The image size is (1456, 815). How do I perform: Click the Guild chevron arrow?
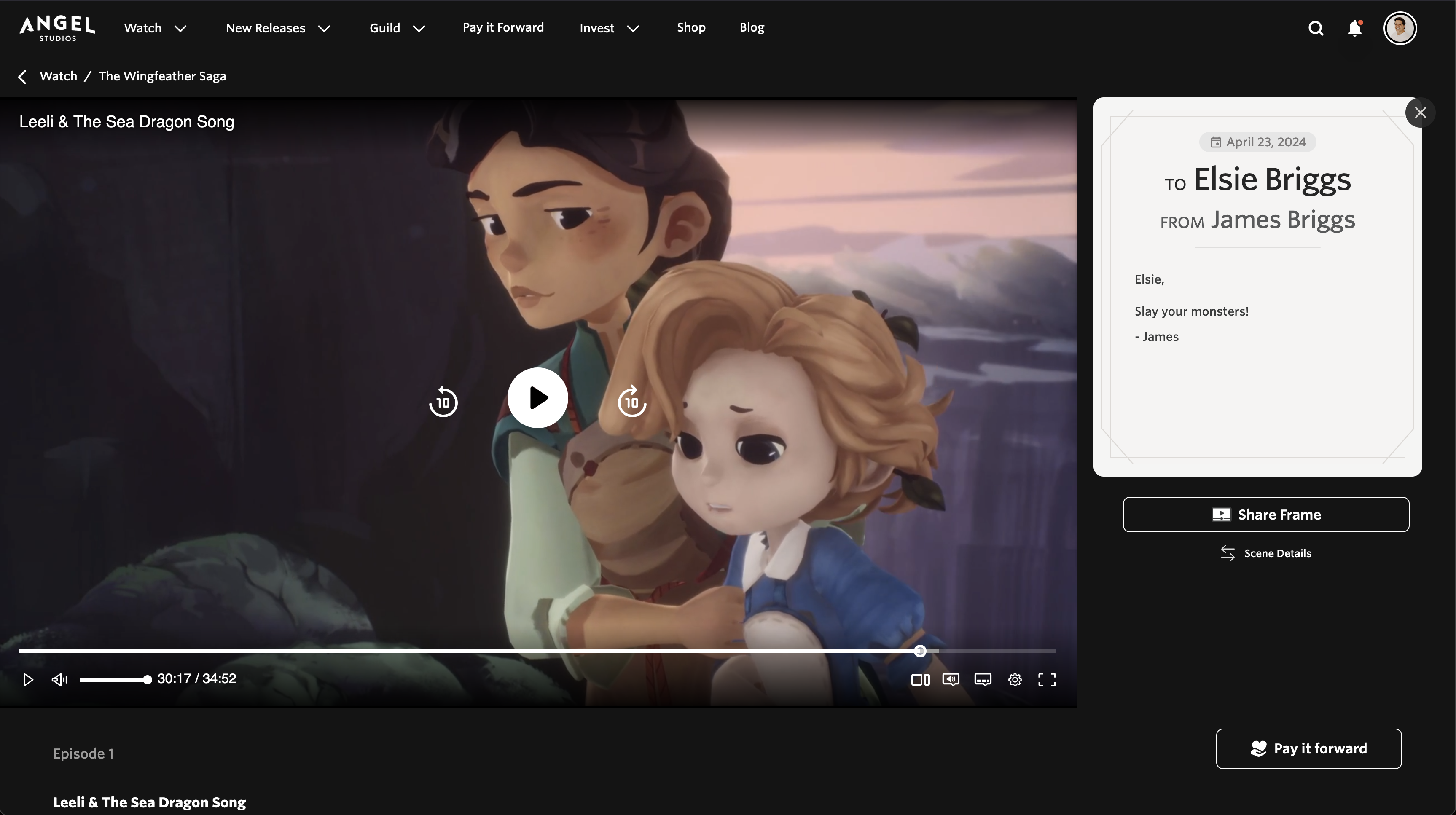[419, 29]
